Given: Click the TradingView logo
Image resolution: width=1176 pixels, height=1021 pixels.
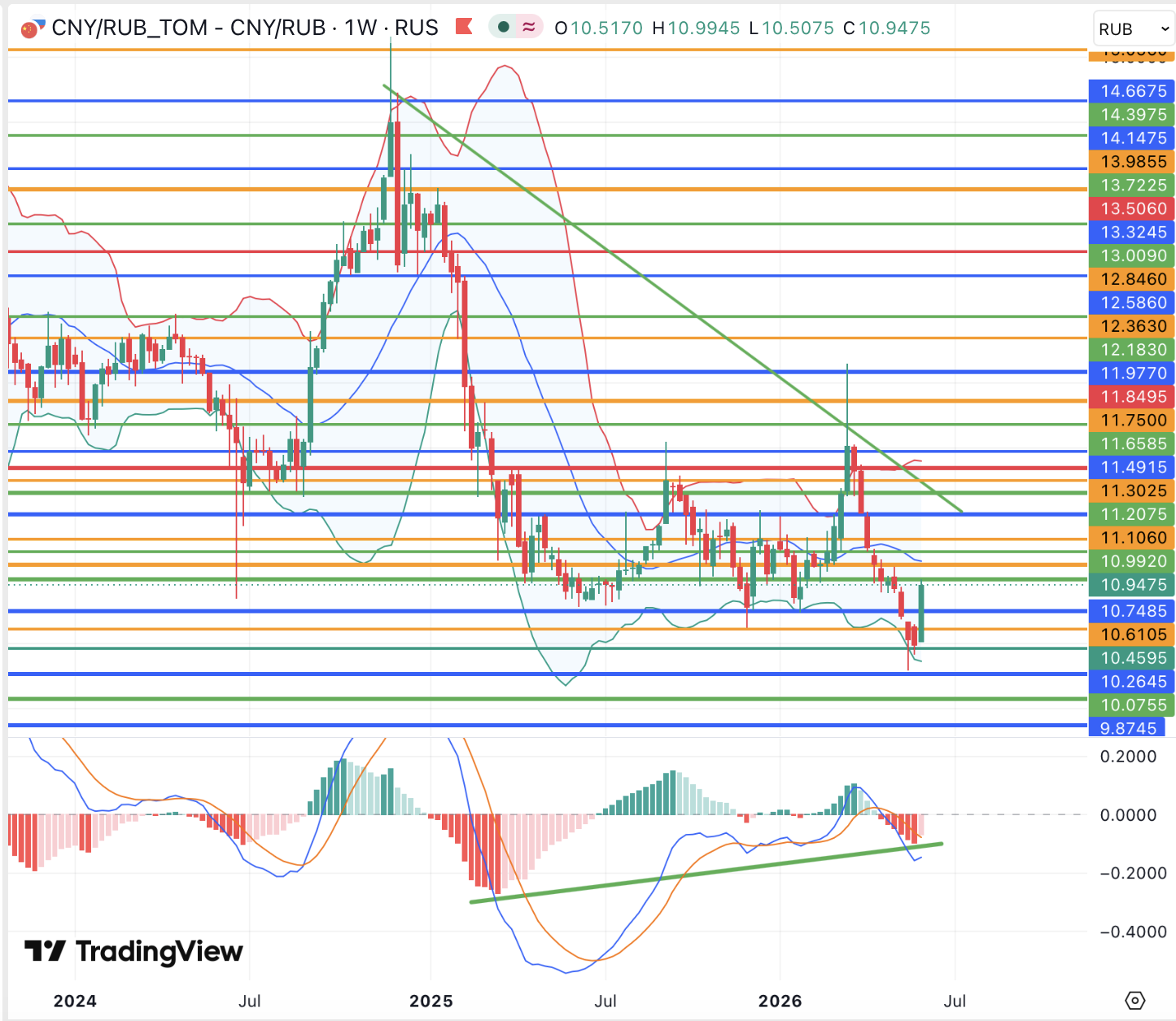Looking at the screenshot, I should (133, 951).
